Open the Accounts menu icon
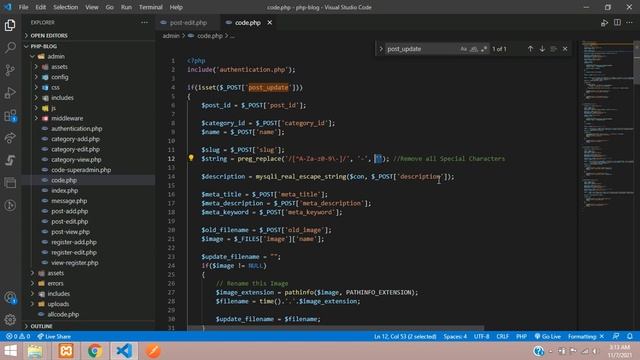Screen dimensions: 640x360 tap(10, 298)
